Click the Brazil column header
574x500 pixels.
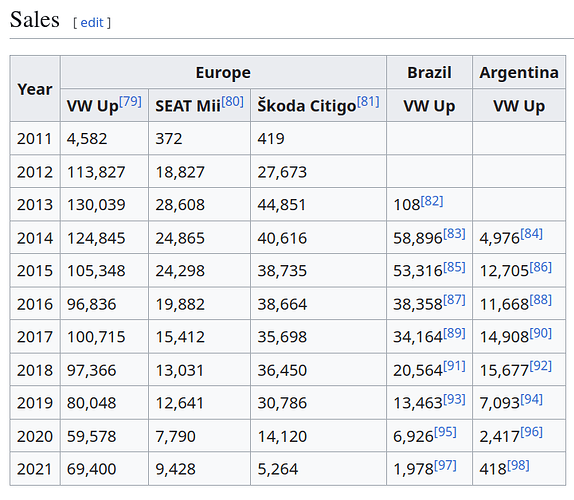pos(429,72)
